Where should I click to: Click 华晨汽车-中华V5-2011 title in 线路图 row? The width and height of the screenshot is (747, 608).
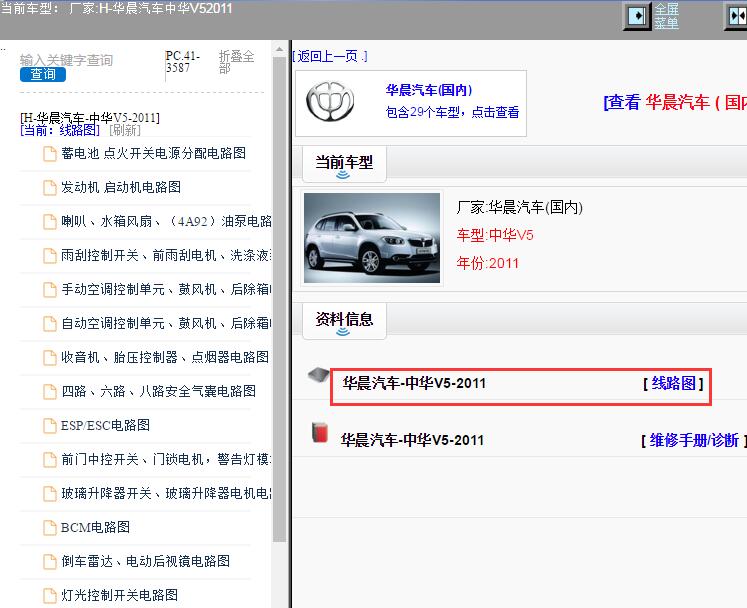click(414, 383)
